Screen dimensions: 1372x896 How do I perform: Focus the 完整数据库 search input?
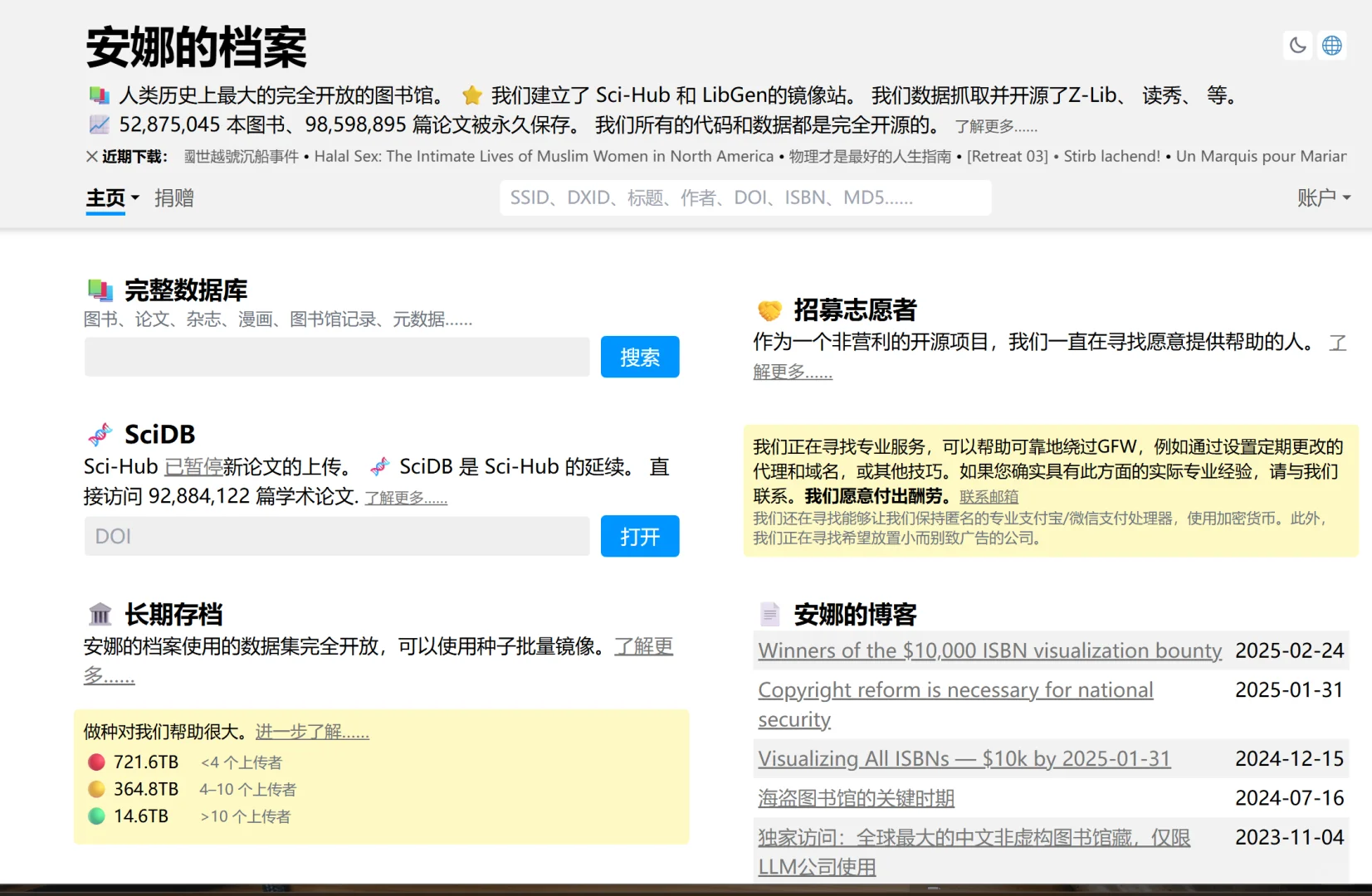[337, 357]
